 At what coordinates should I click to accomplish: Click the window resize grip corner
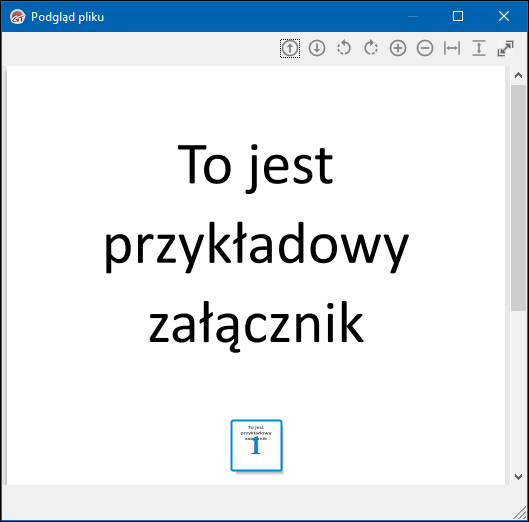pyautogui.click(x=520, y=513)
